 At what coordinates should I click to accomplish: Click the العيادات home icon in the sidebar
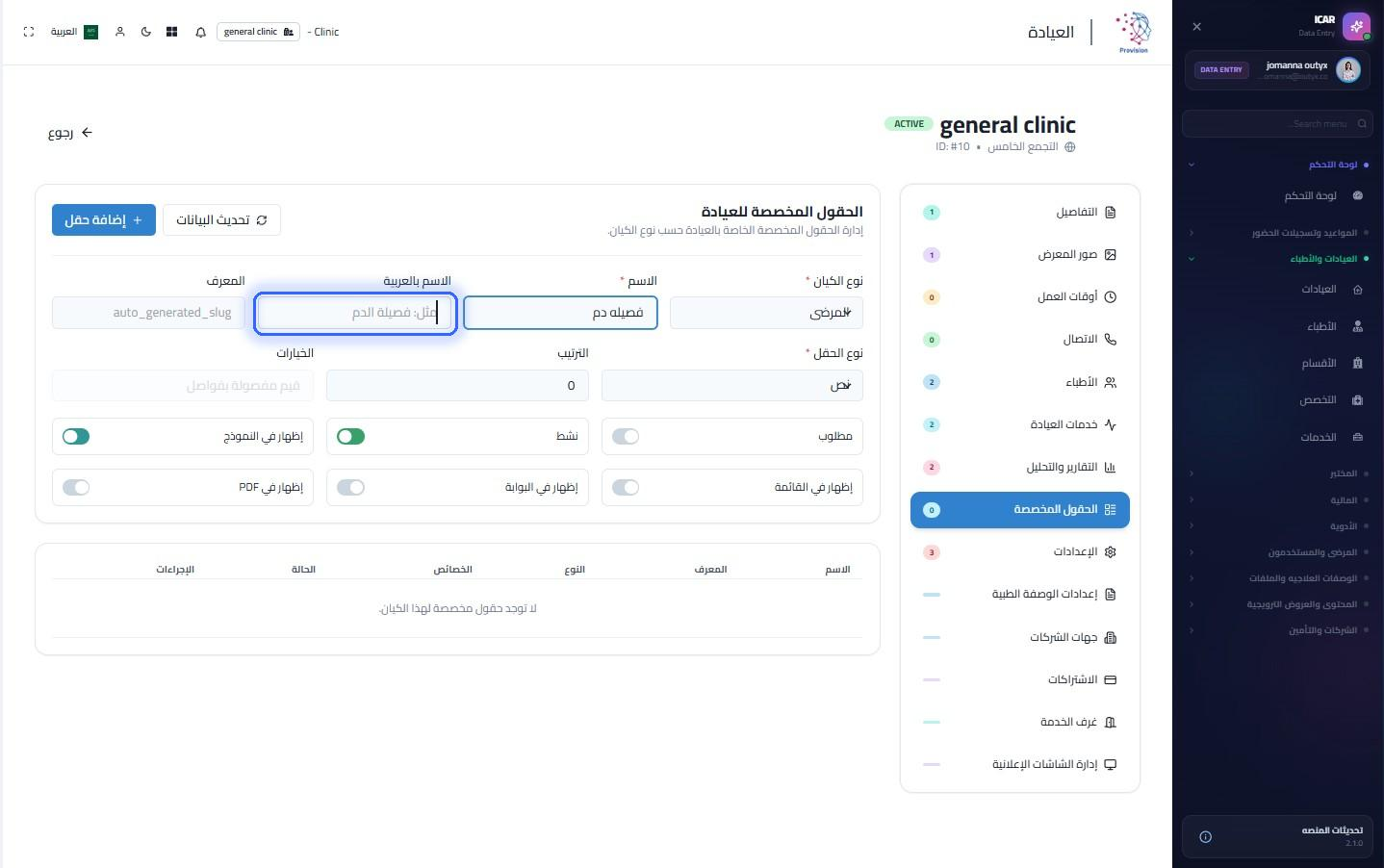(1358, 290)
